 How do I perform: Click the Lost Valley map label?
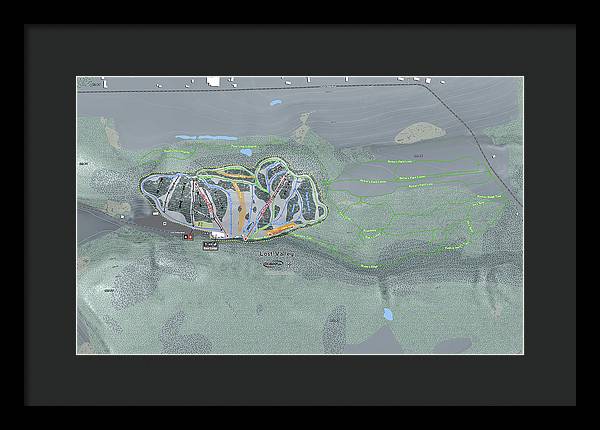pyautogui.click(x=276, y=255)
